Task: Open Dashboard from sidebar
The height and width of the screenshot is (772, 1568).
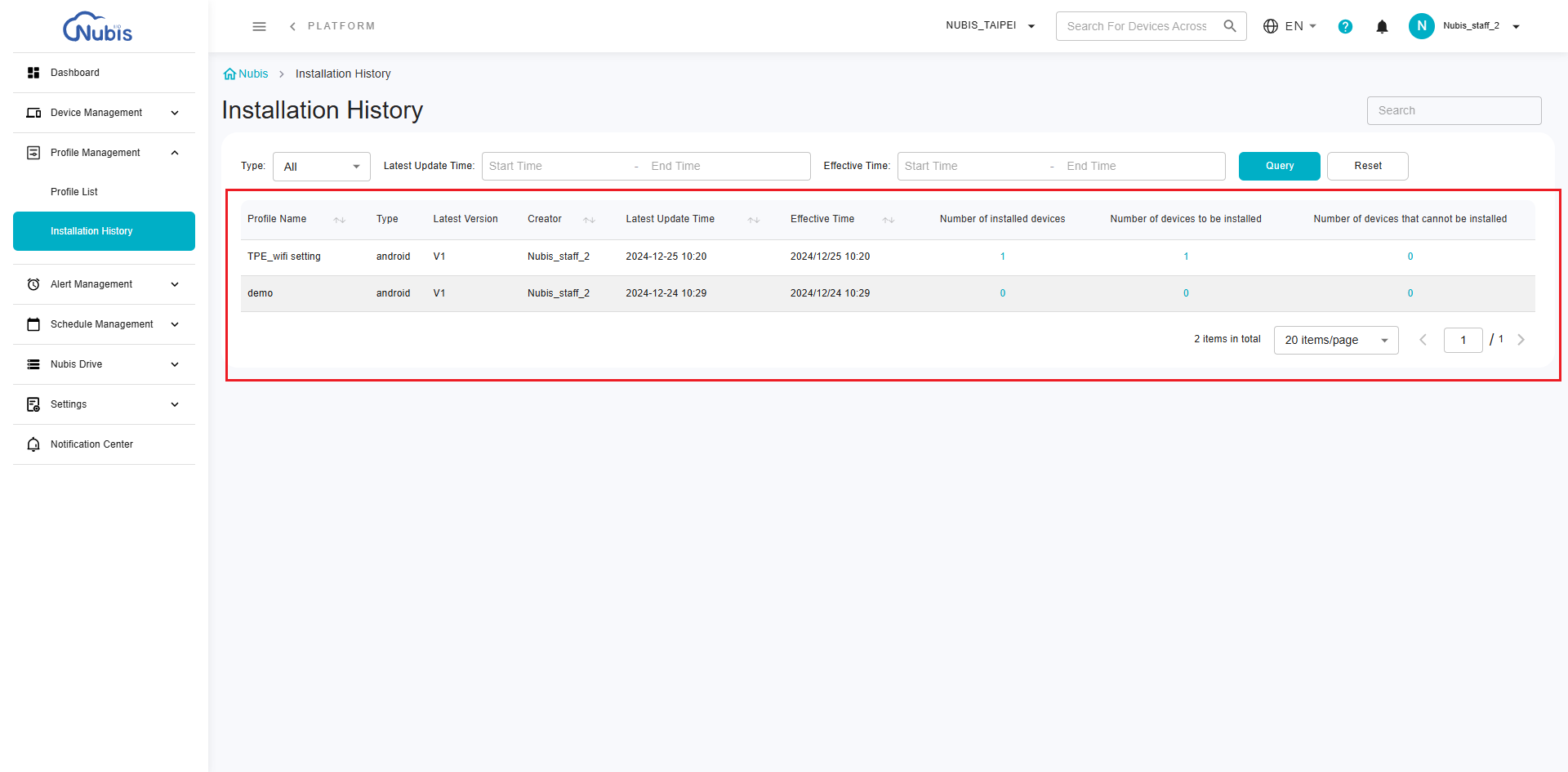Action: [75, 73]
